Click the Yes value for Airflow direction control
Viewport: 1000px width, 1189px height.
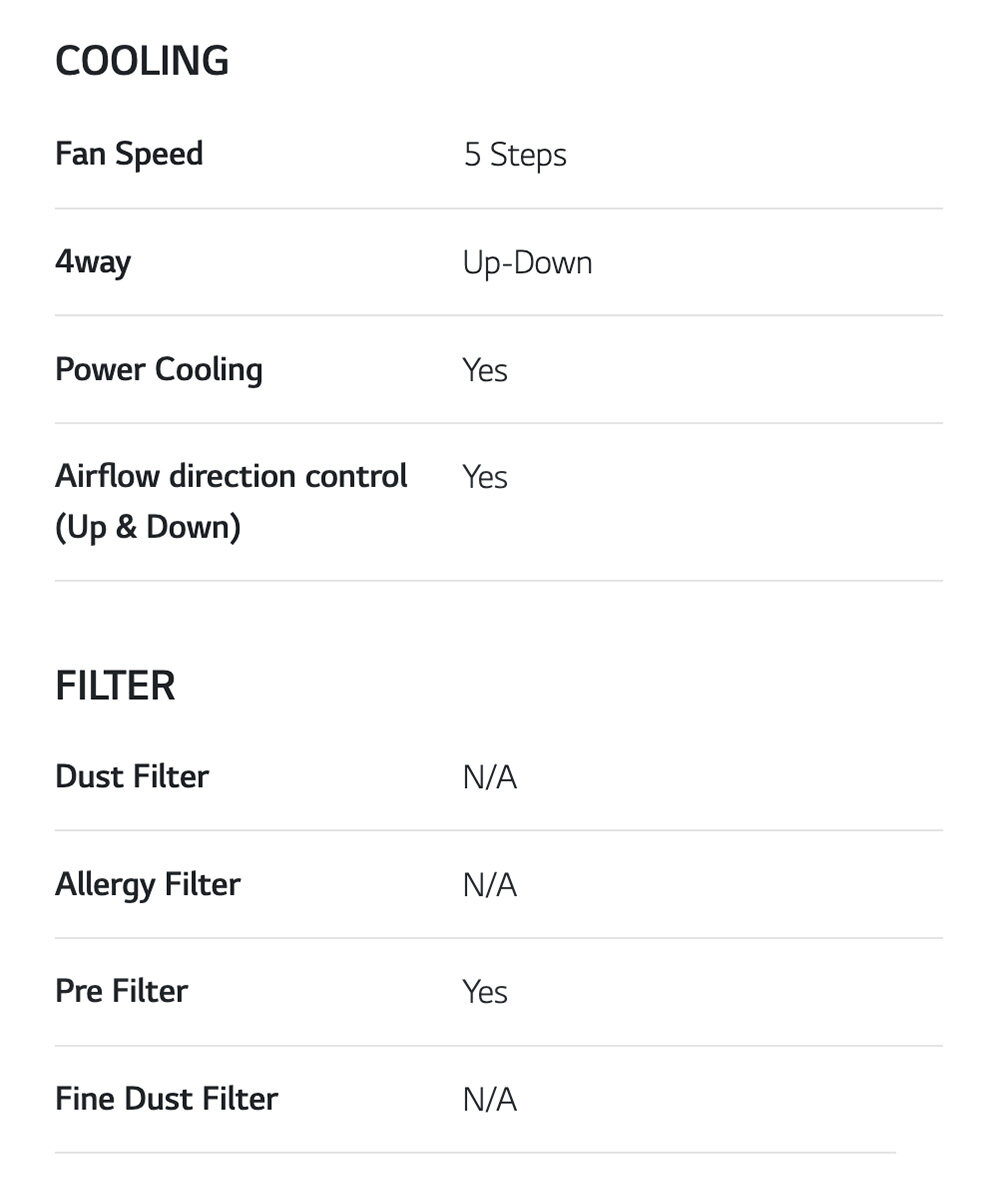(x=485, y=477)
